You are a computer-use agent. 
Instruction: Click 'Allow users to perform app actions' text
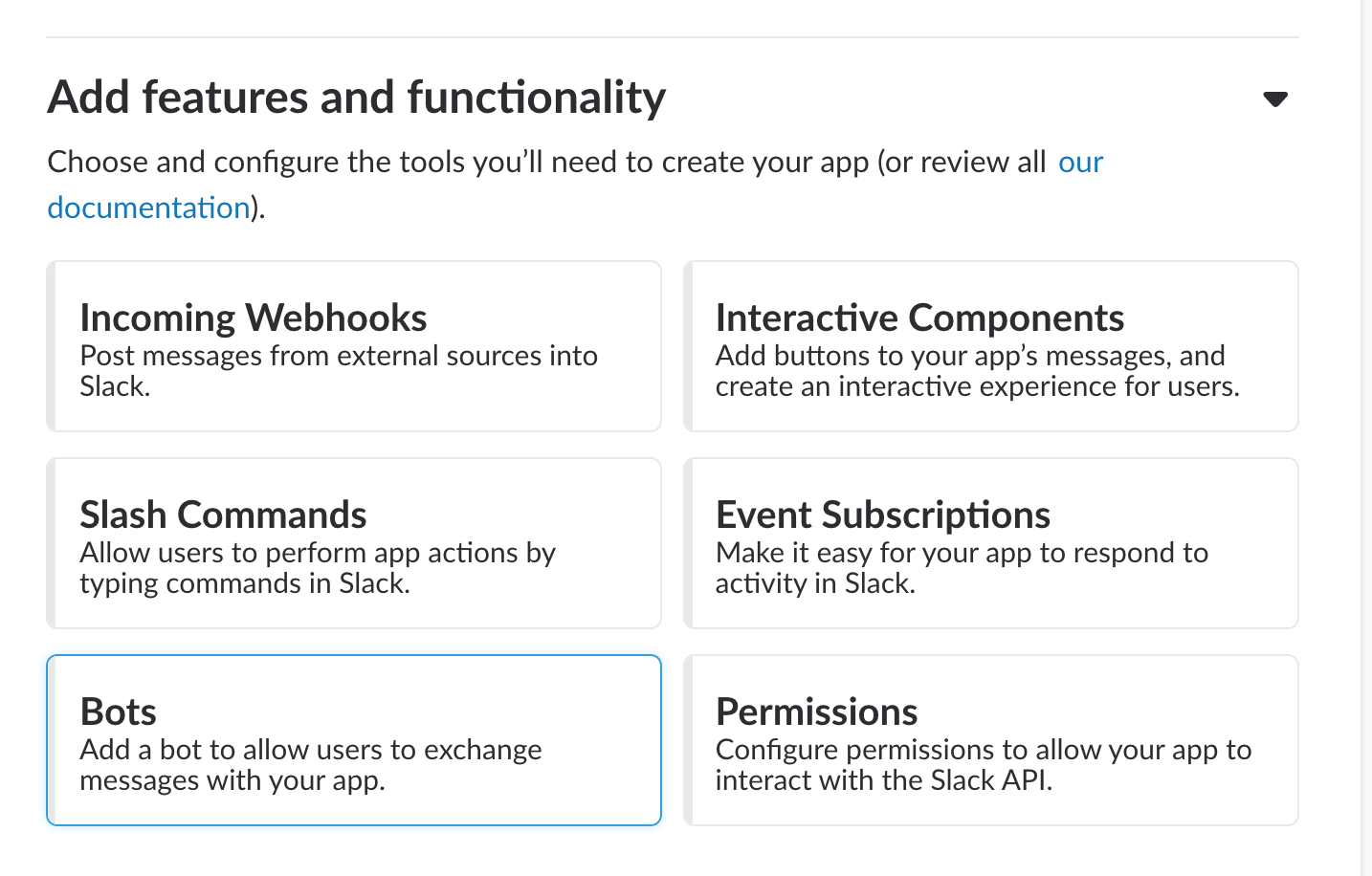(x=317, y=554)
